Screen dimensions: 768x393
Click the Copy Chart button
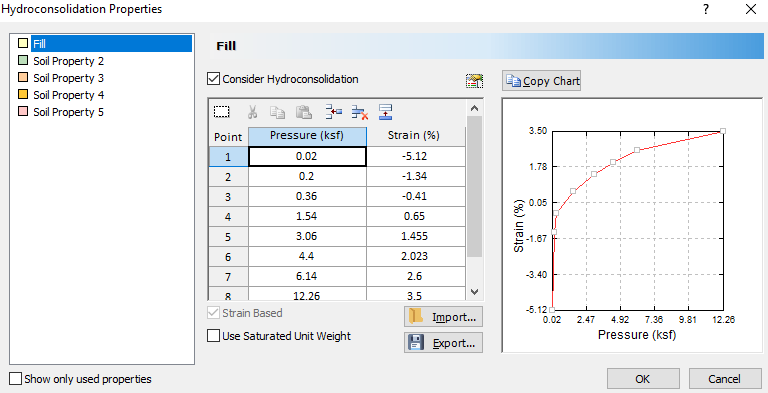coord(541,81)
